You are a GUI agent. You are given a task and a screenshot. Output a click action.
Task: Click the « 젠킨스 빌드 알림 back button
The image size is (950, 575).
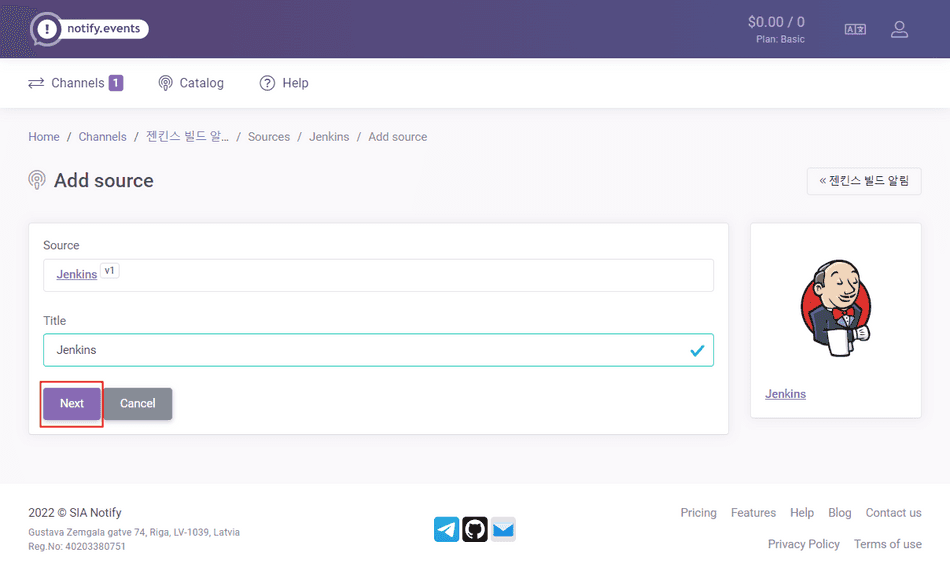click(864, 181)
